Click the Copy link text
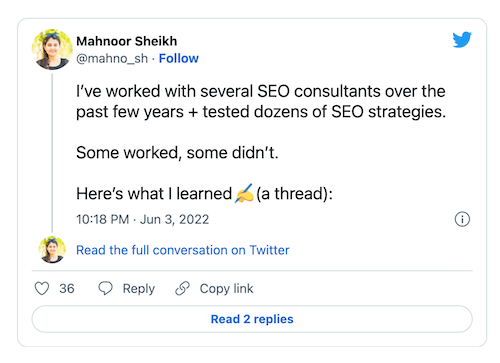 coord(226,289)
